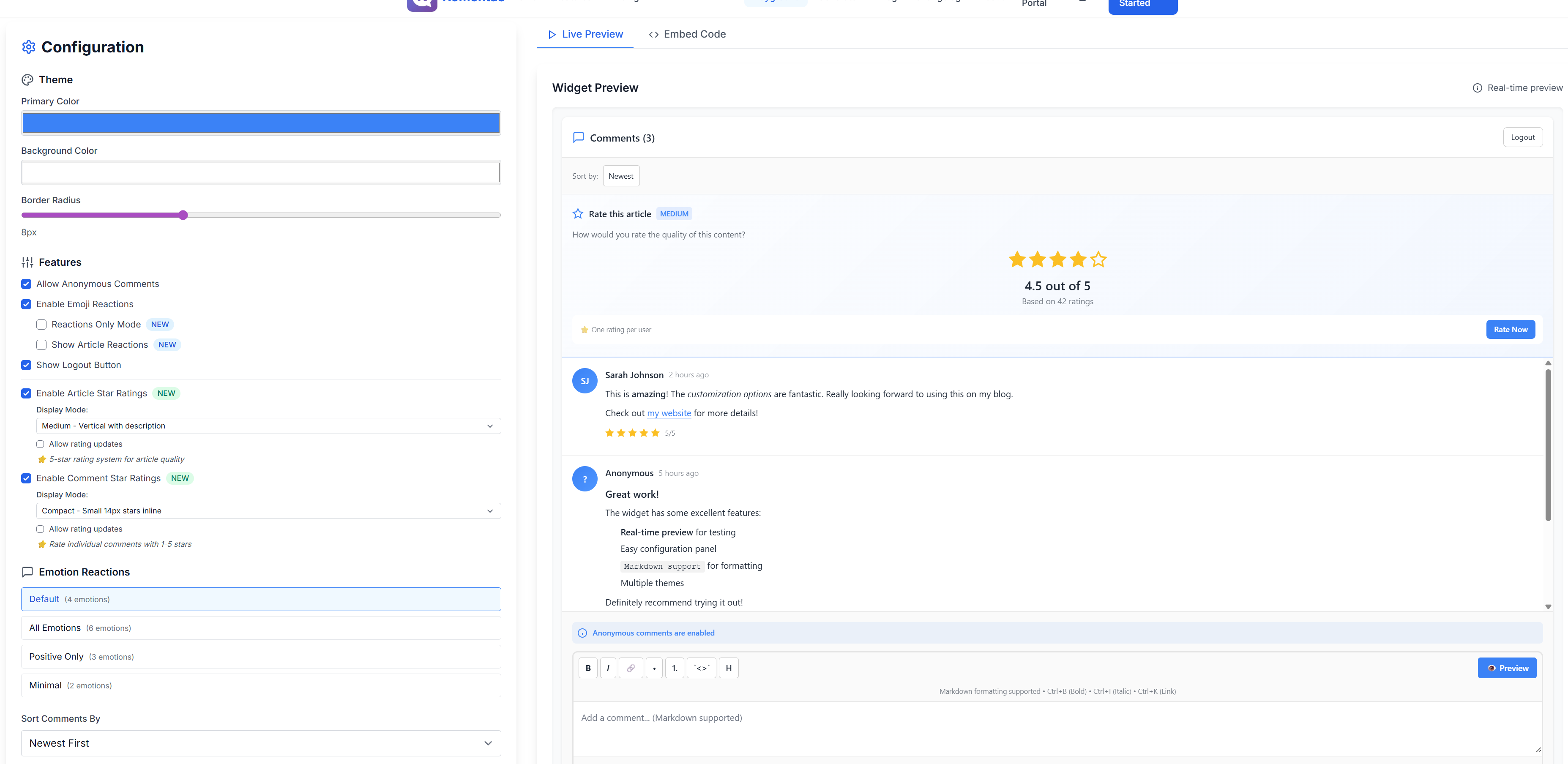Check Allow rating updates under article star ratings

[40, 444]
